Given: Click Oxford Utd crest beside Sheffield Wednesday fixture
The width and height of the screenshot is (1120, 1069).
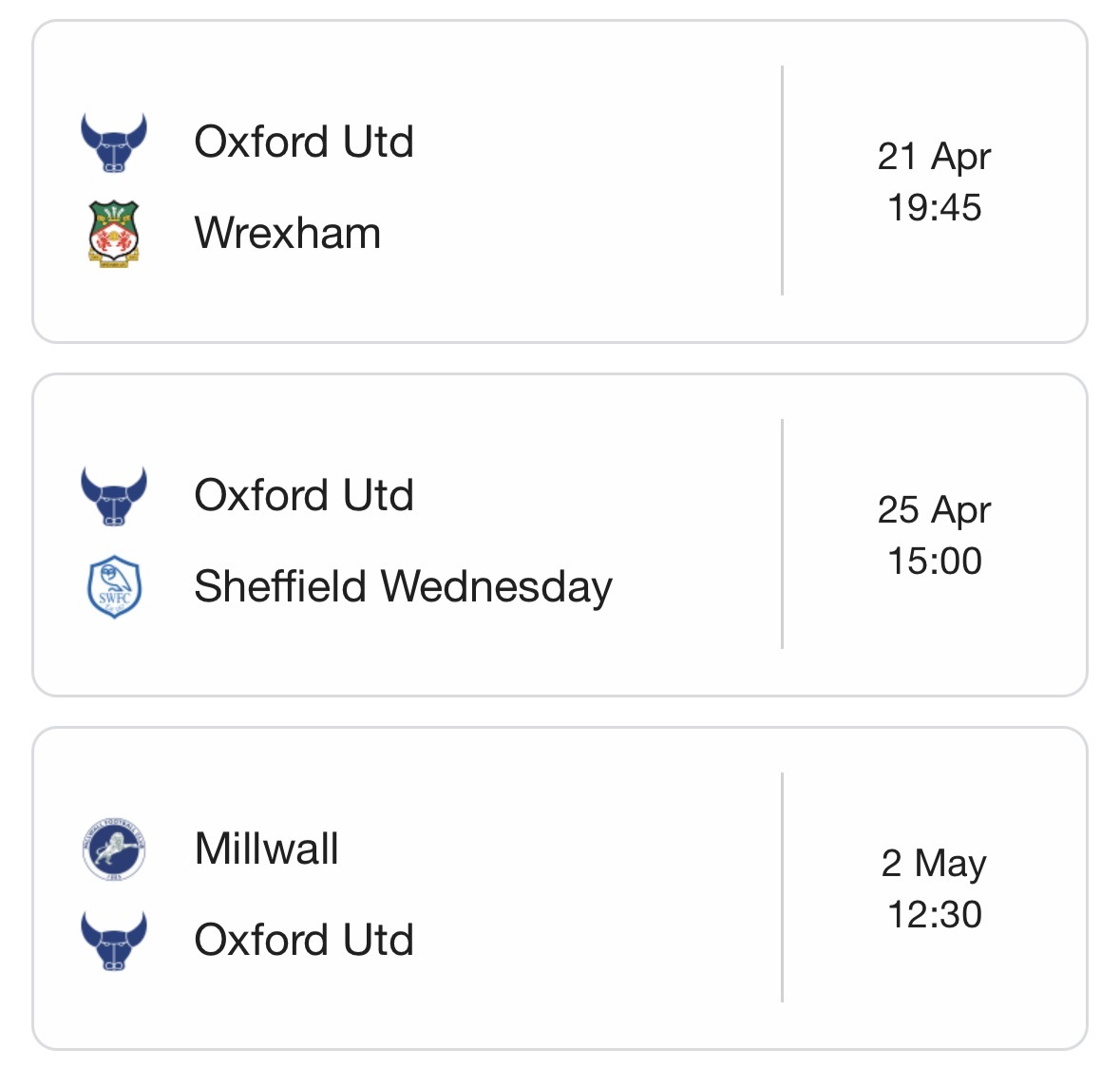Looking at the screenshot, I should pos(114,497).
